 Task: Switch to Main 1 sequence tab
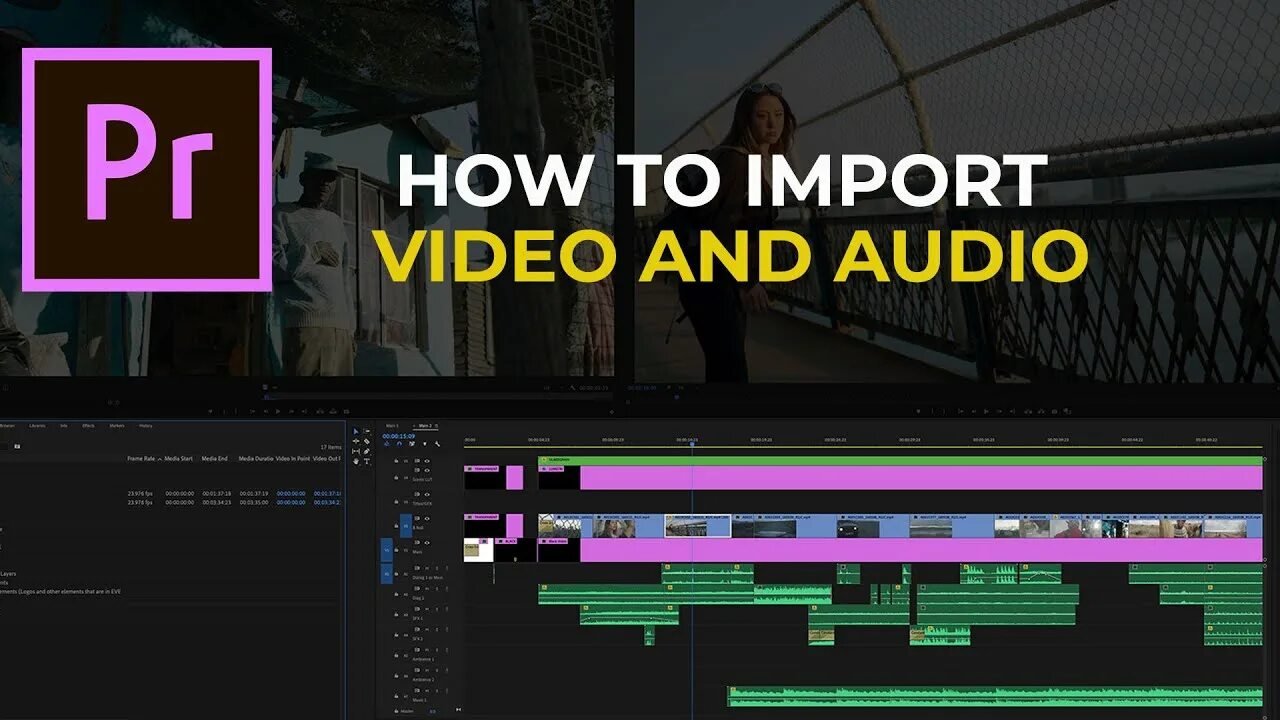coord(392,425)
